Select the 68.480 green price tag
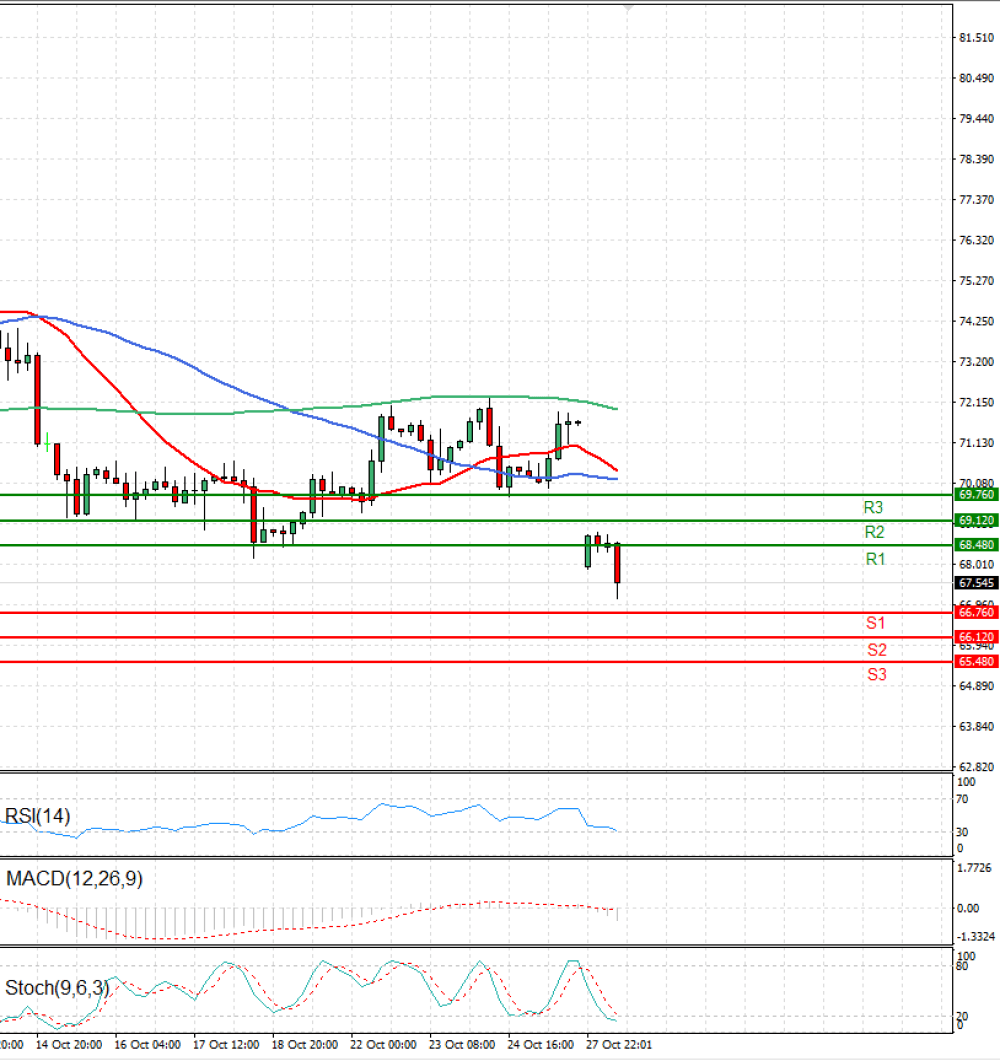1000x1061 pixels. click(976, 545)
